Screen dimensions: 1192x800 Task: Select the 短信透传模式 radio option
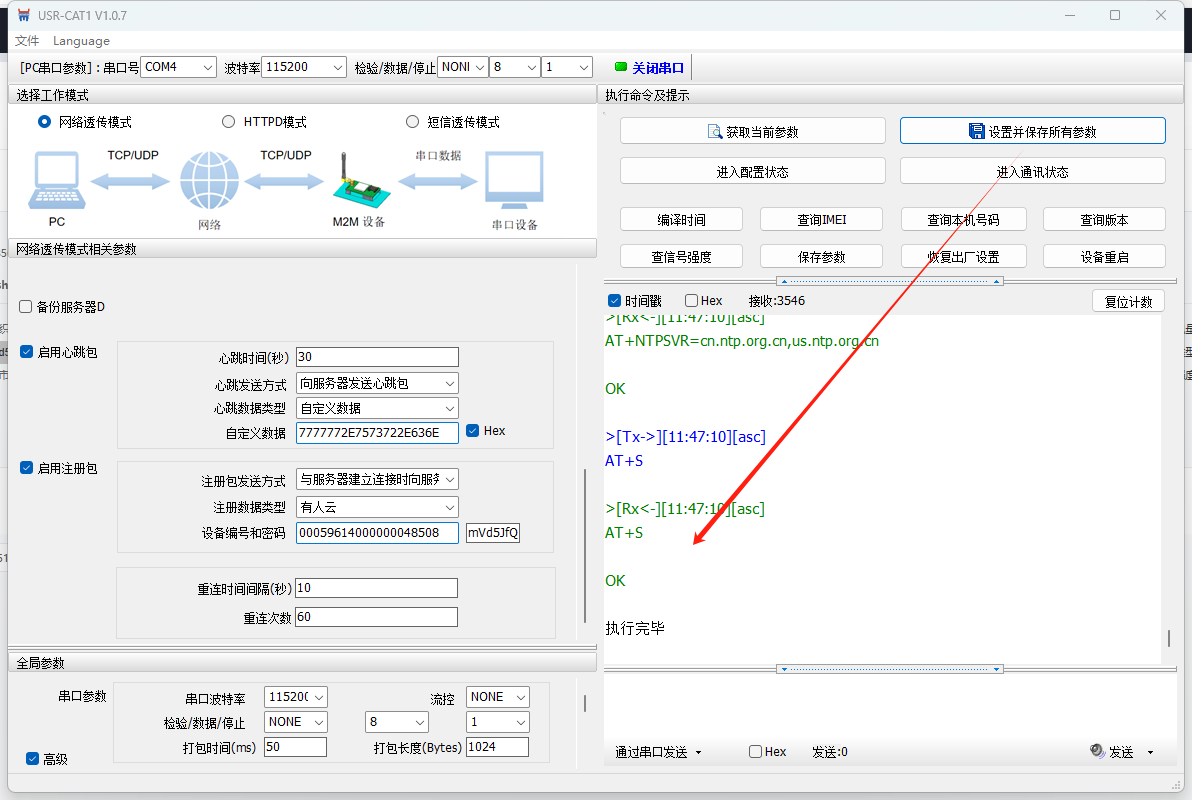pos(412,122)
